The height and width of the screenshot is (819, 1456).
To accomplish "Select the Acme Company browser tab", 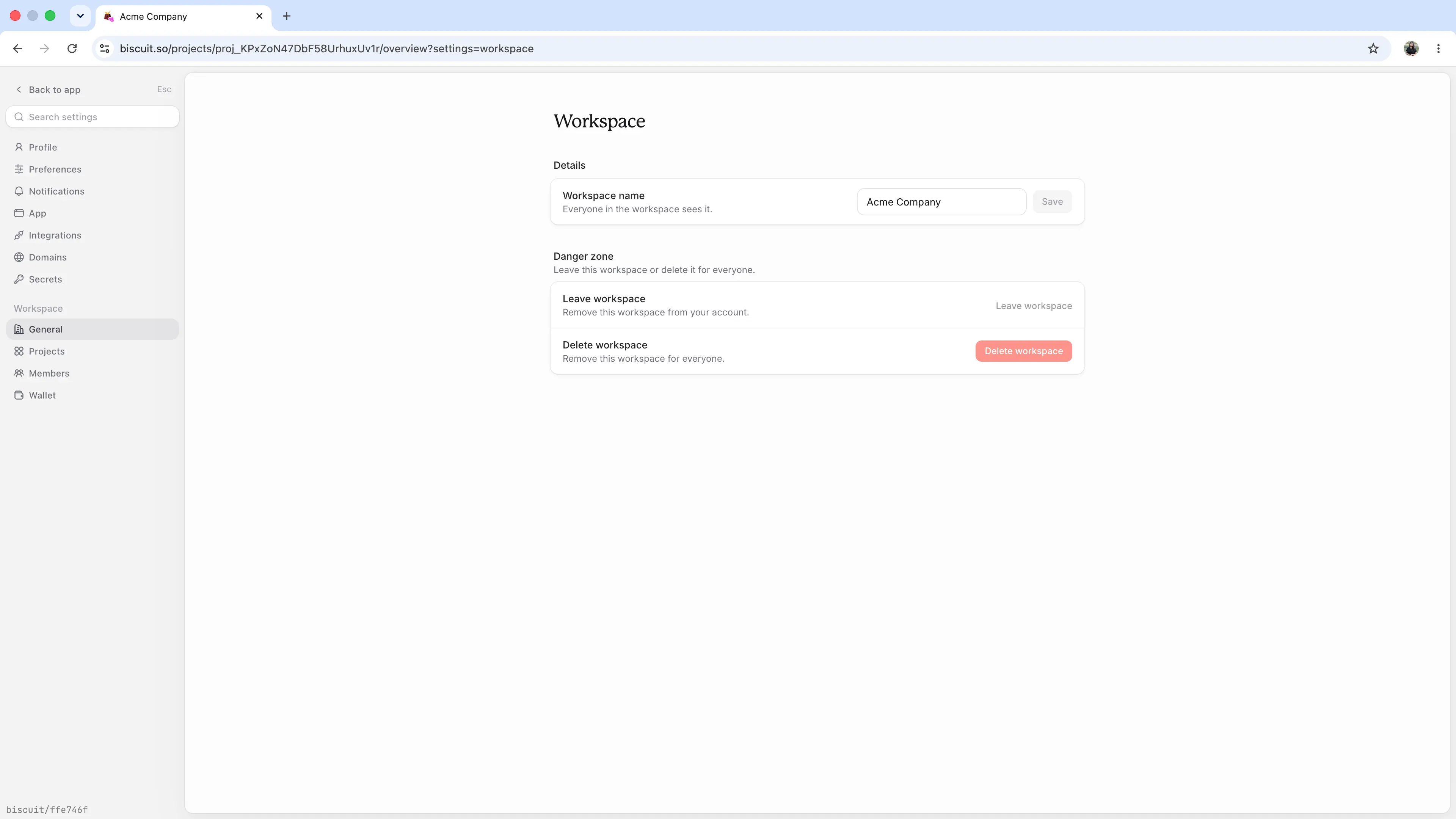I will pos(183,16).
